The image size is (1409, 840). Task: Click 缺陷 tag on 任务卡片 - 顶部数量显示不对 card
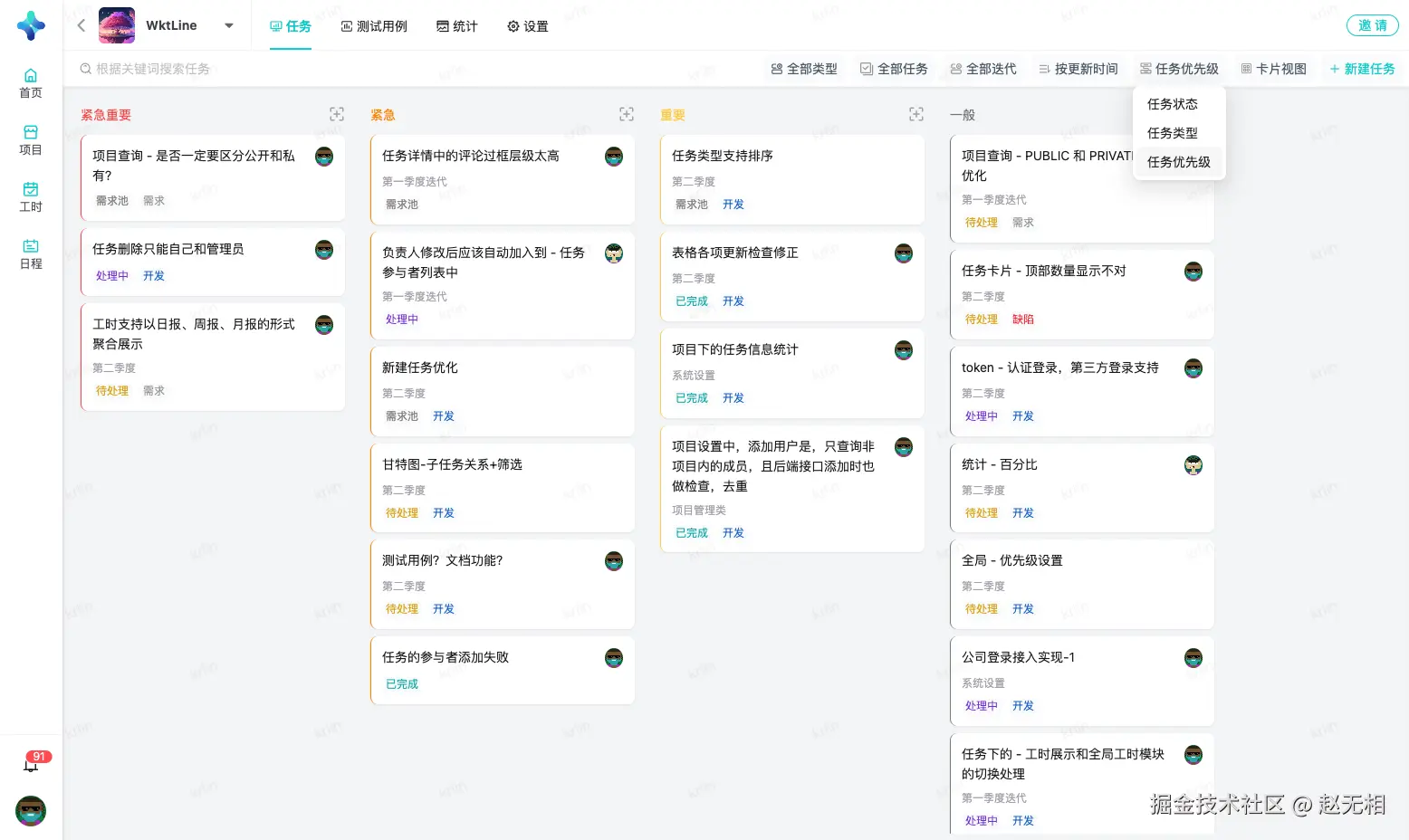[x=1023, y=320]
